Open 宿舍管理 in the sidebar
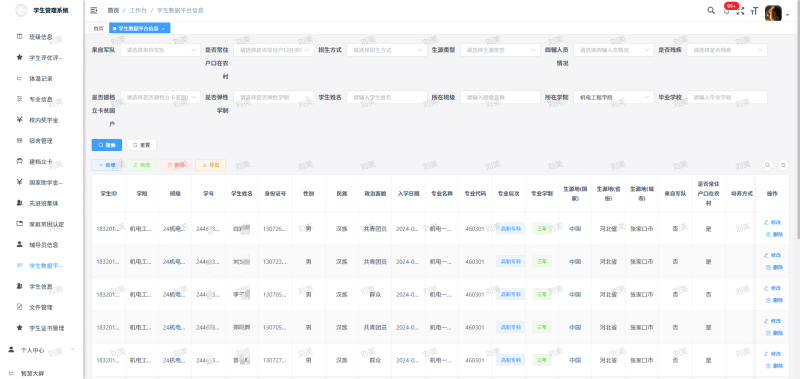 (42, 141)
